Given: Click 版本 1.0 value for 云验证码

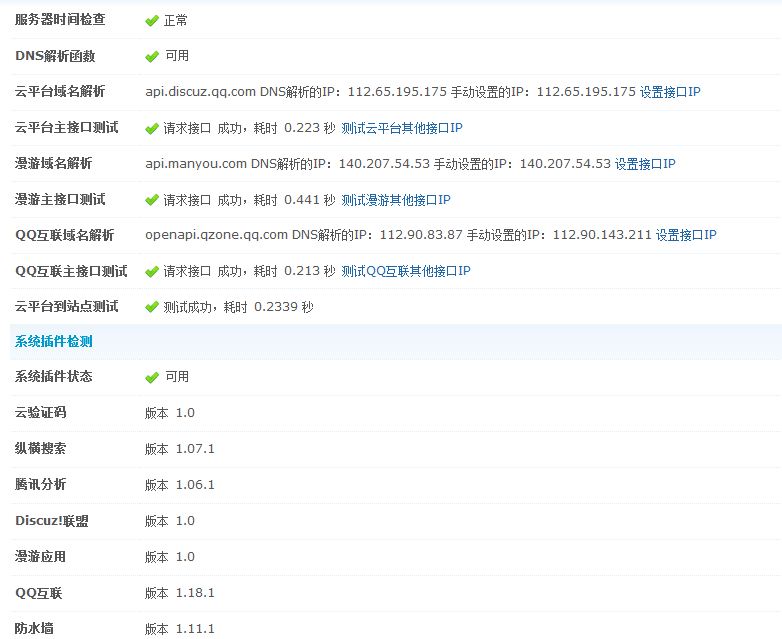Looking at the screenshot, I should 170,413.
